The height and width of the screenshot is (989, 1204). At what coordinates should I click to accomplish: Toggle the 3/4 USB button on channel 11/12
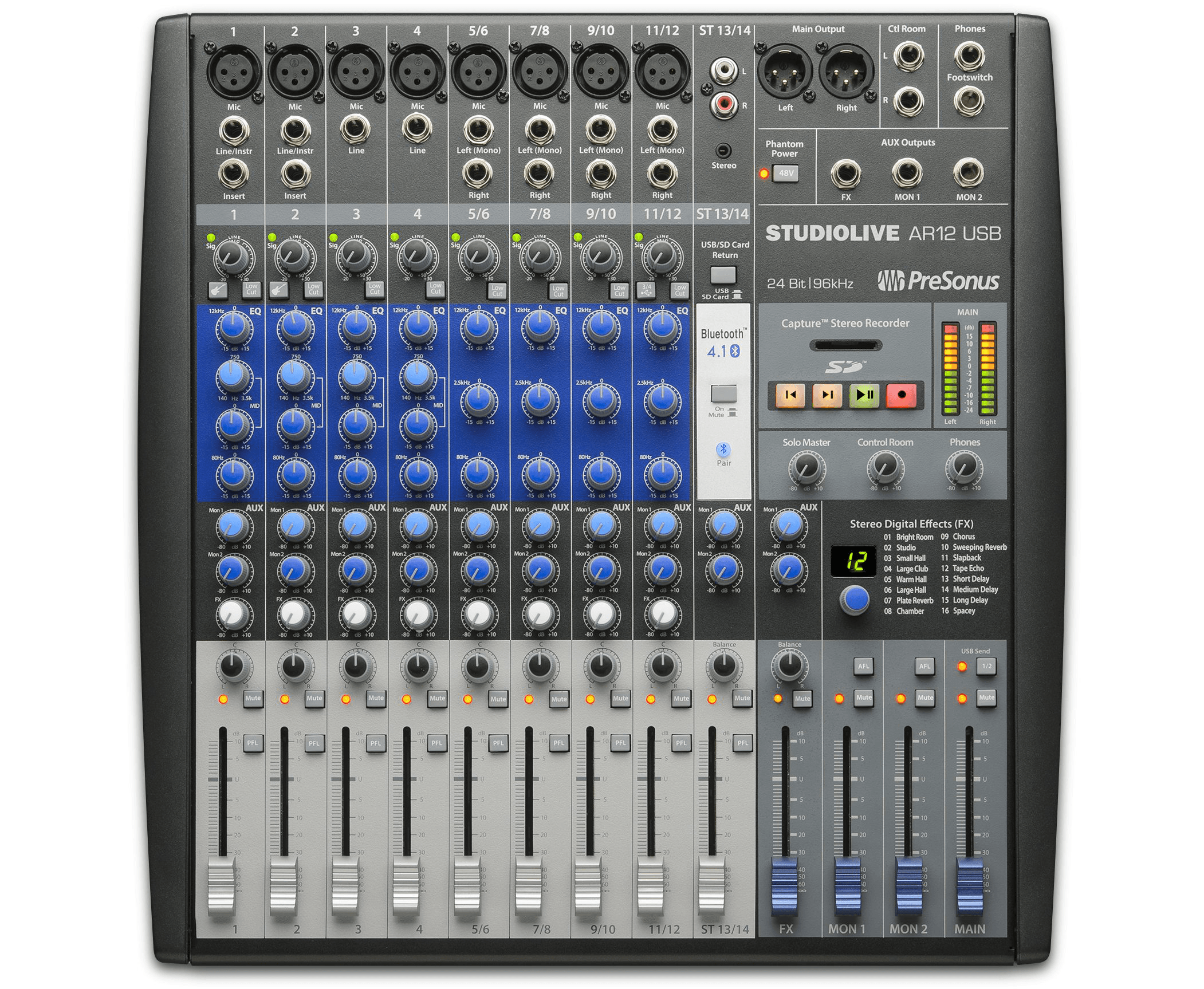(646, 290)
